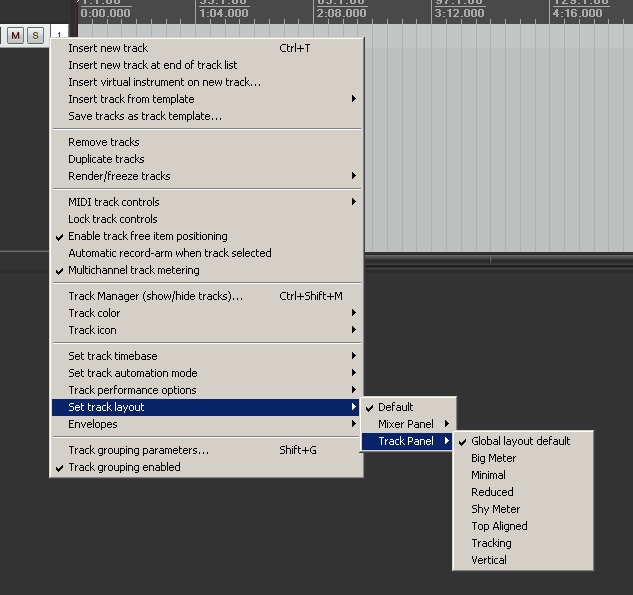The height and width of the screenshot is (595, 633).
Task: Click the 3:12.000 marker on the ruler
Action: (x=458, y=14)
